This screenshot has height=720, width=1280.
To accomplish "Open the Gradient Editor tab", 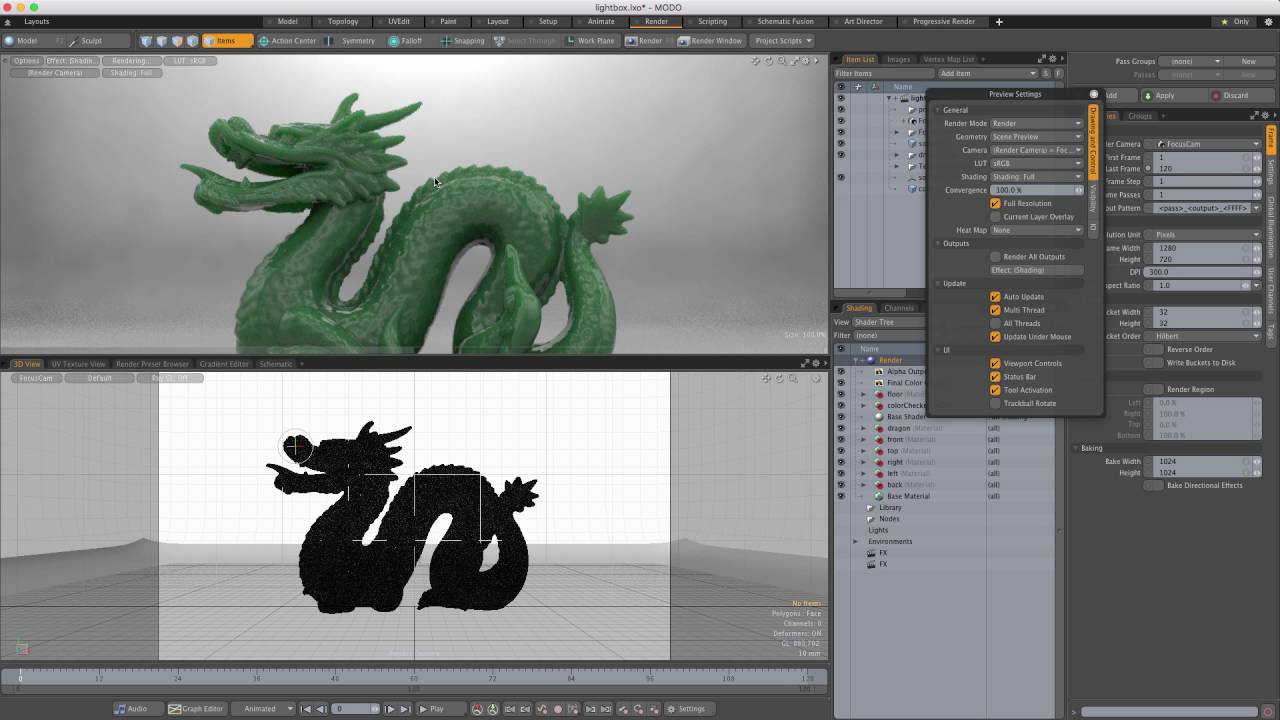I will [x=224, y=364].
